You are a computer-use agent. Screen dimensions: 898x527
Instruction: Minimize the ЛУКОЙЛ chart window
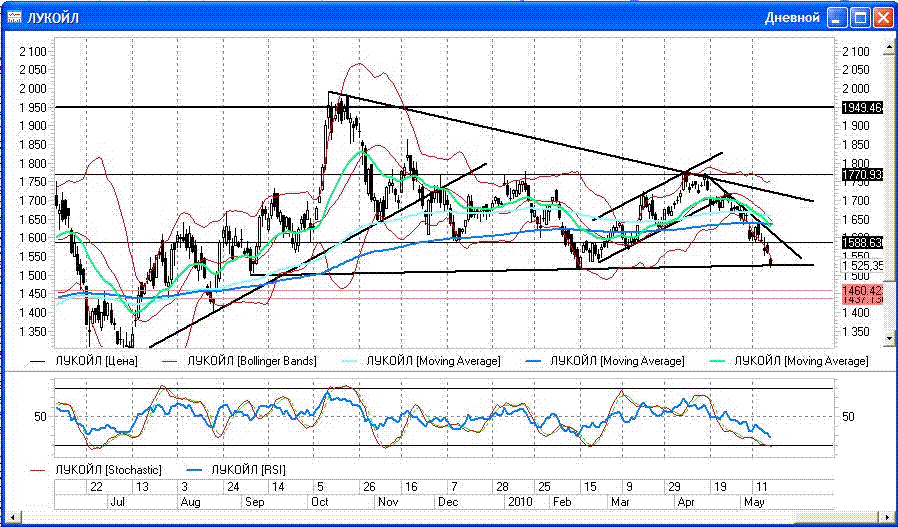(x=838, y=18)
